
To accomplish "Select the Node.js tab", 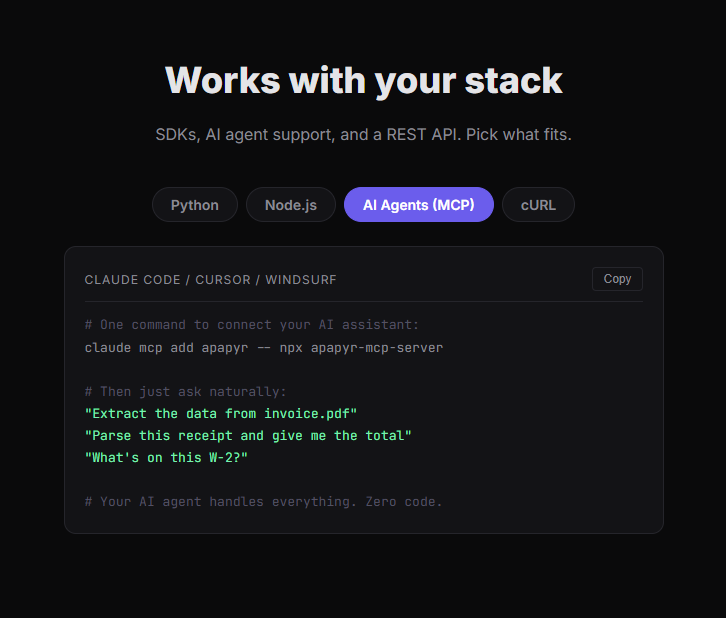I will click(x=291, y=205).
